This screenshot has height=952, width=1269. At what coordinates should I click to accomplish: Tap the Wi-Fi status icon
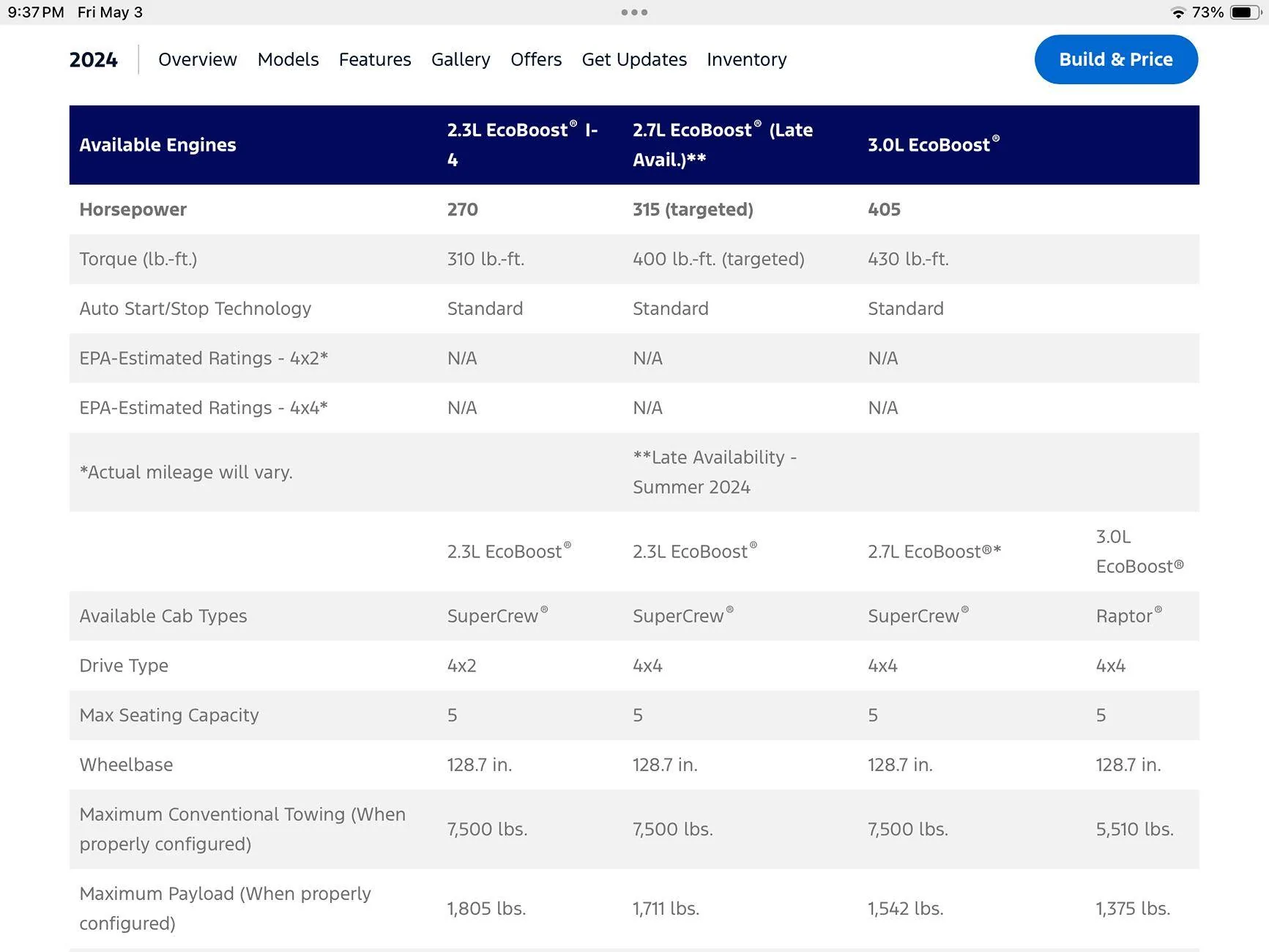(x=1177, y=12)
